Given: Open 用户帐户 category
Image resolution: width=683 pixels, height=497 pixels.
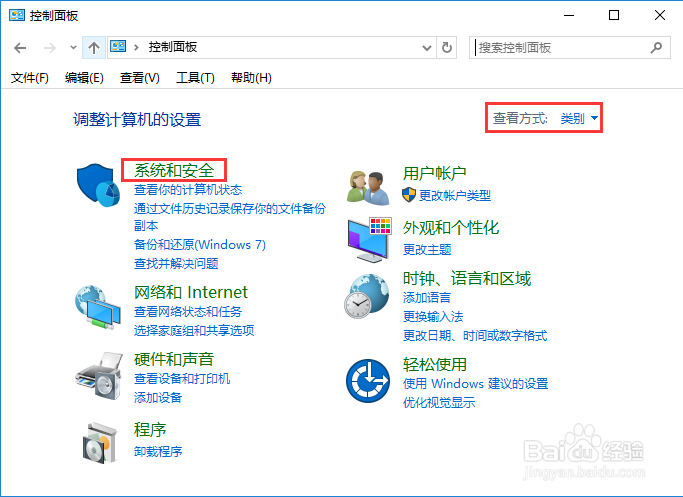Looking at the screenshot, I should 434,173.
